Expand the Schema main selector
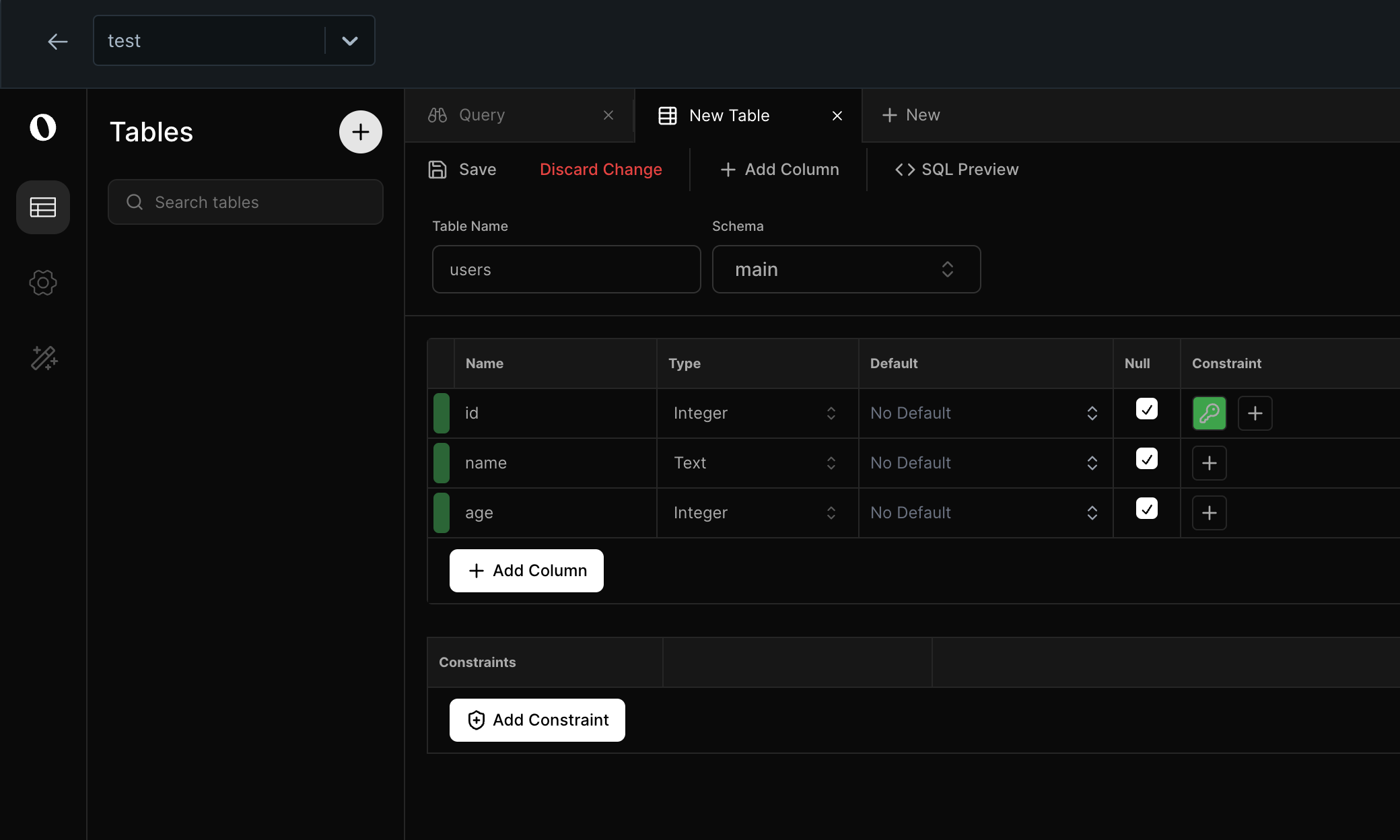 pyautogui.click(x=845, y=269)
